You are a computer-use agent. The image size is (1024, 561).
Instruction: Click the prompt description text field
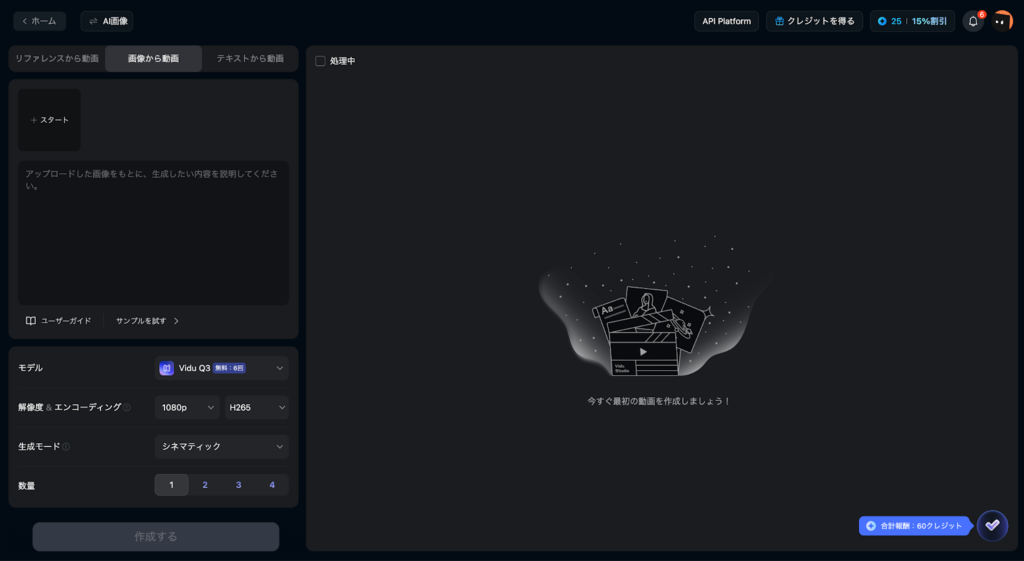point(153,232)
